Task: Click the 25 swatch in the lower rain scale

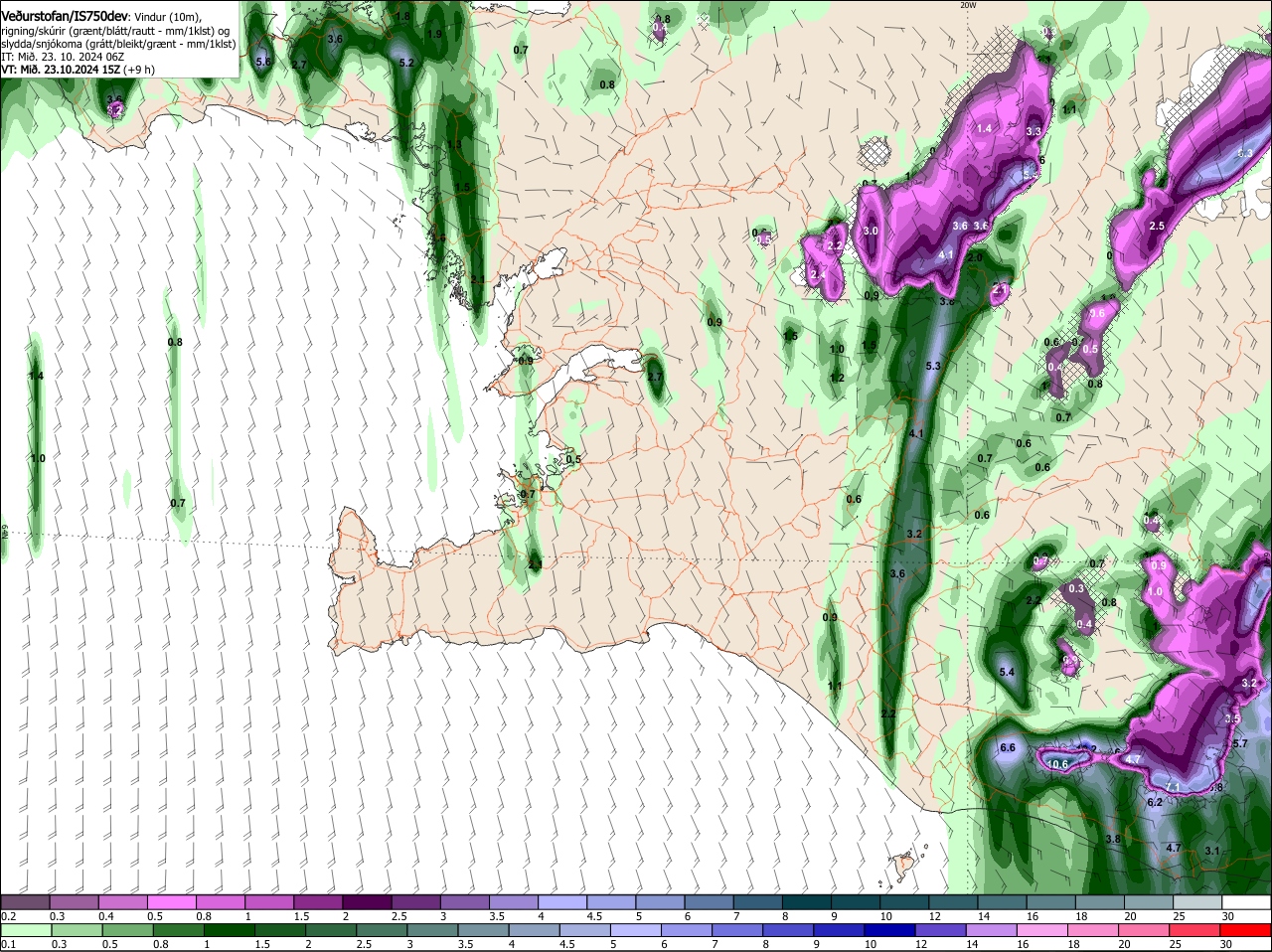Action: point(1195,930)
